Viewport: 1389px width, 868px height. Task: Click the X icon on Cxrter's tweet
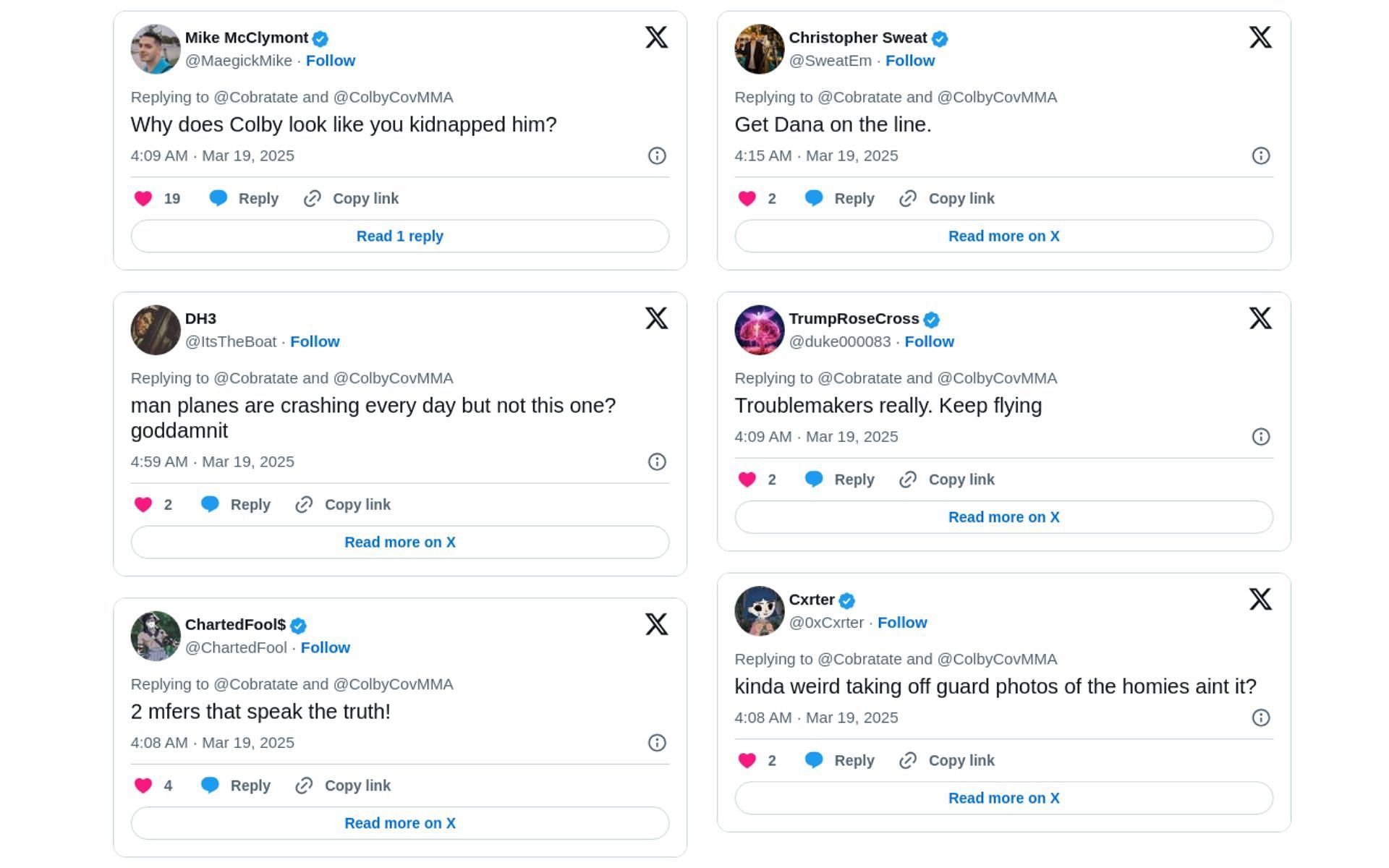pos(1260,599)
